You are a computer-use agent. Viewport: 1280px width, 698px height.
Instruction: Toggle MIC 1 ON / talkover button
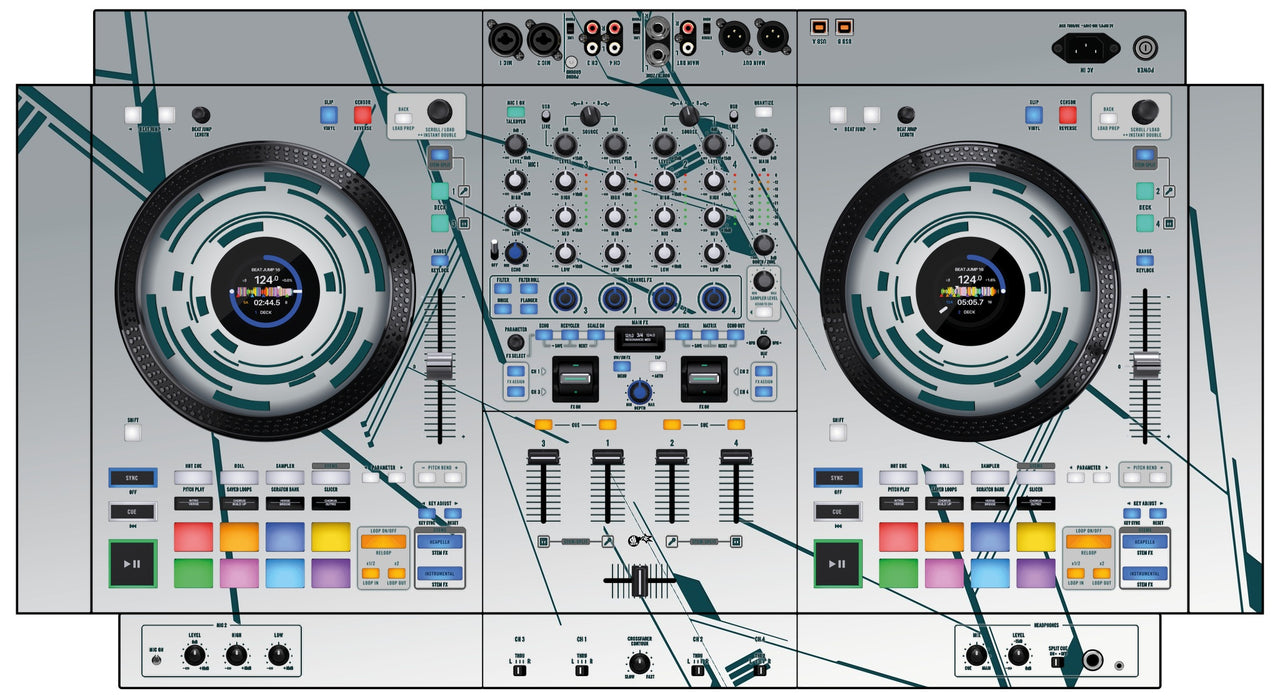coord(515,114)
